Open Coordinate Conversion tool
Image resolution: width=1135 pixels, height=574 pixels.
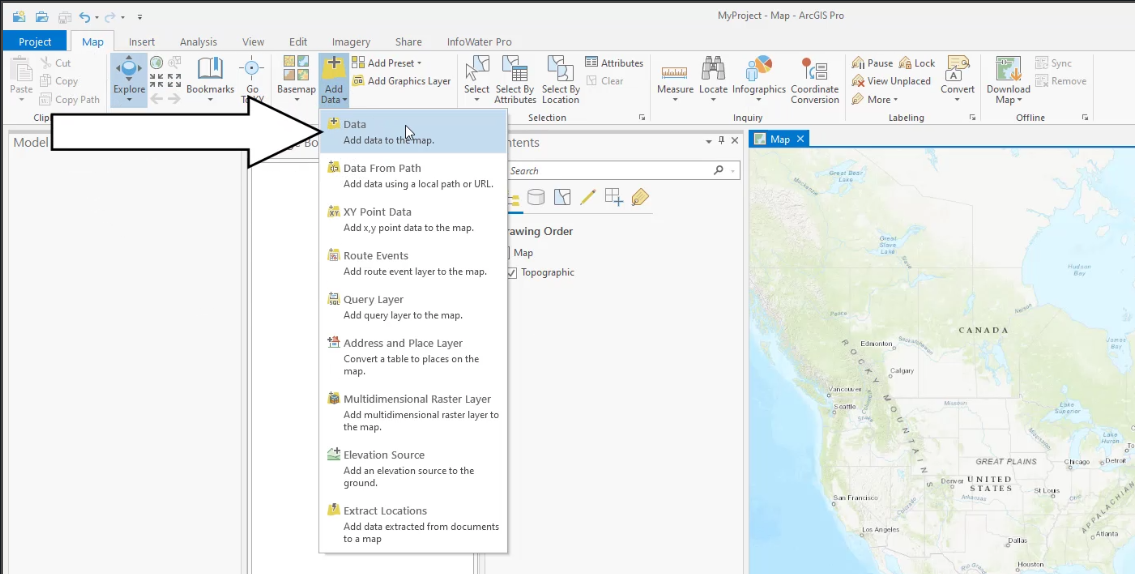[x=814, y=79]
